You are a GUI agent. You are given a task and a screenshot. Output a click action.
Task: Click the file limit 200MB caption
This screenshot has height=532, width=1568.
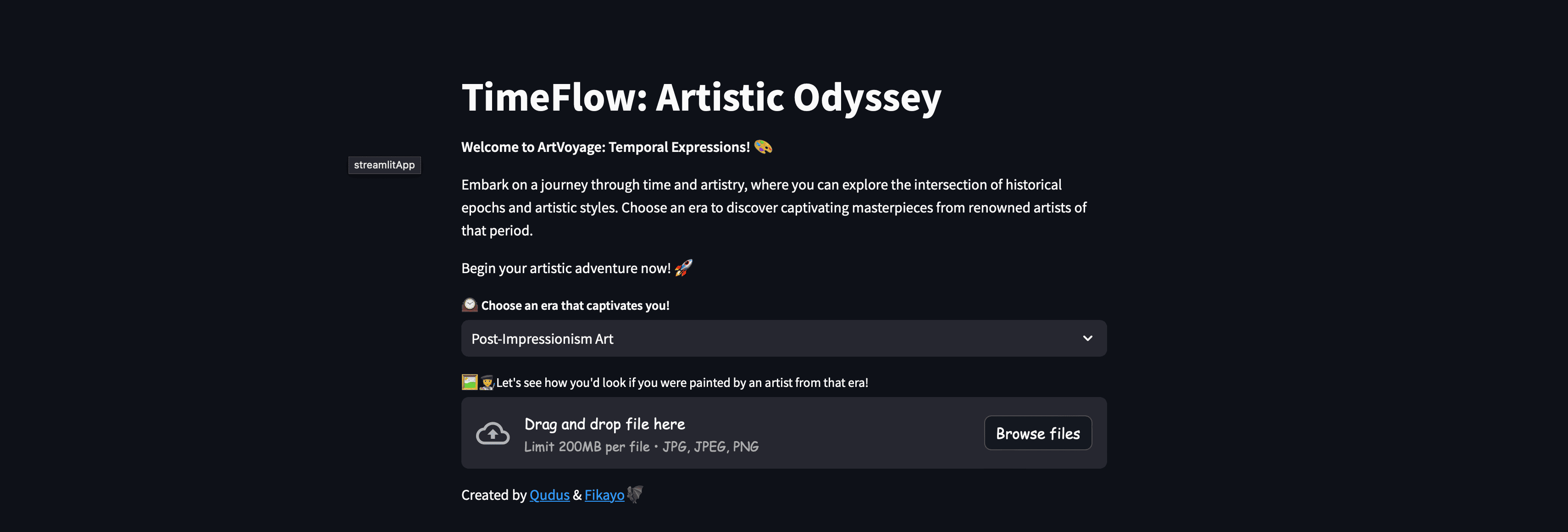[x=641, y=447]
